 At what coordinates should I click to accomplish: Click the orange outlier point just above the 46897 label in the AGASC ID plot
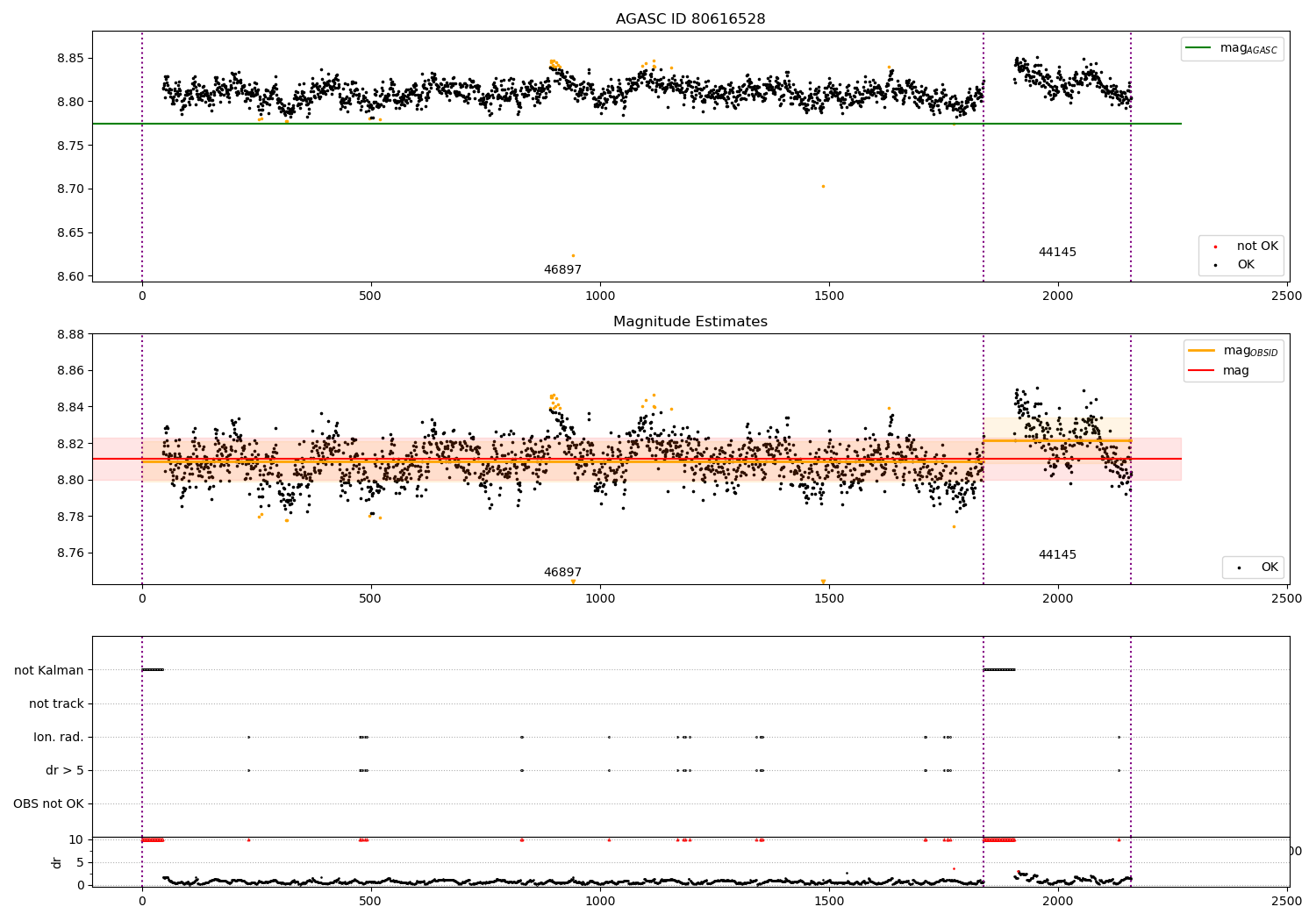[x=573, y=256]
